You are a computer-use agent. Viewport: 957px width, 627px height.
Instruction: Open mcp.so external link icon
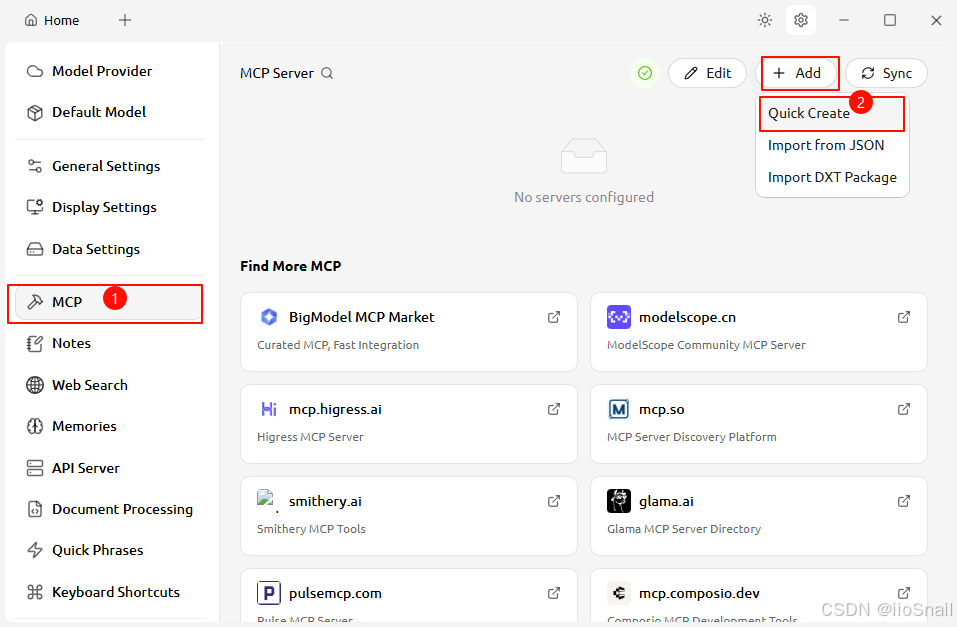[x=903, y=409]
